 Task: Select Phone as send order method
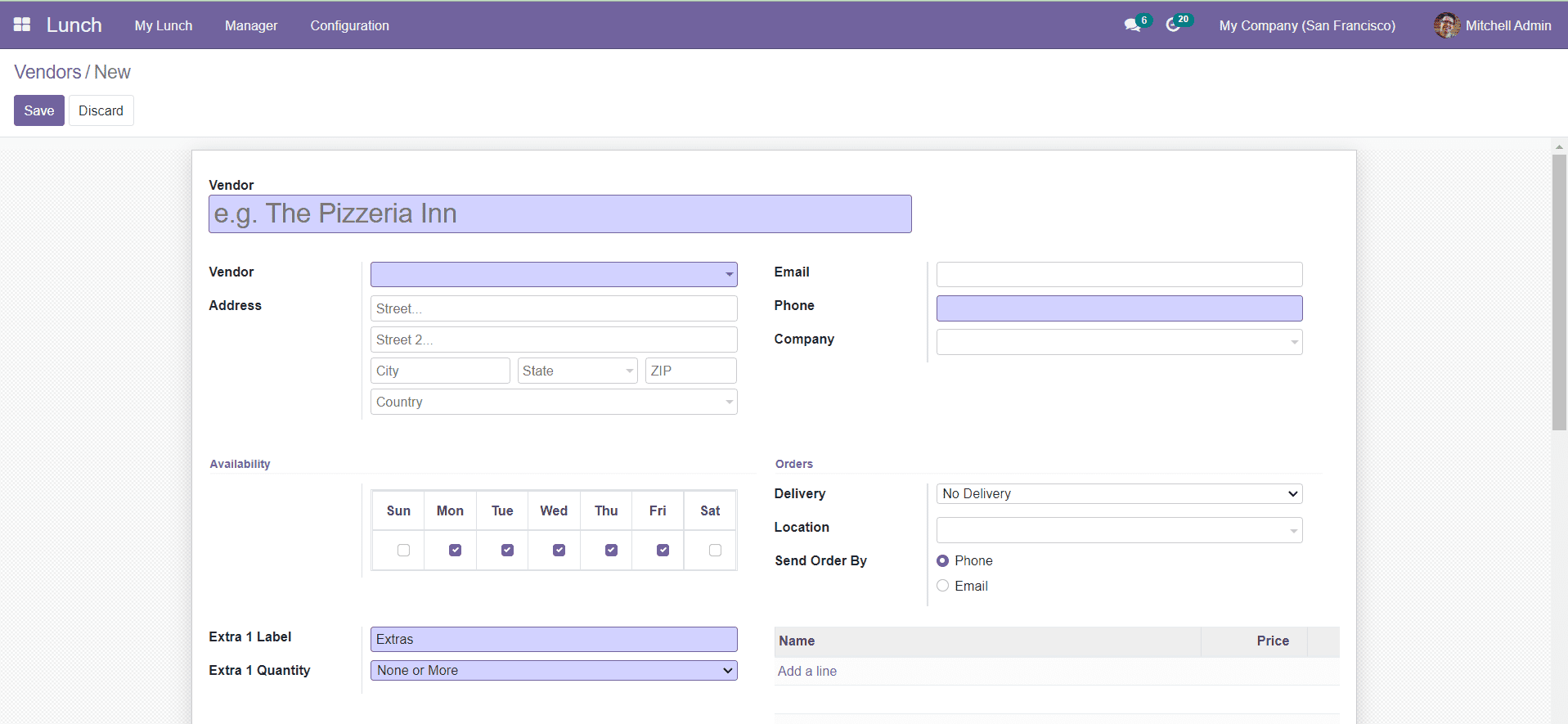pos(943,560)
